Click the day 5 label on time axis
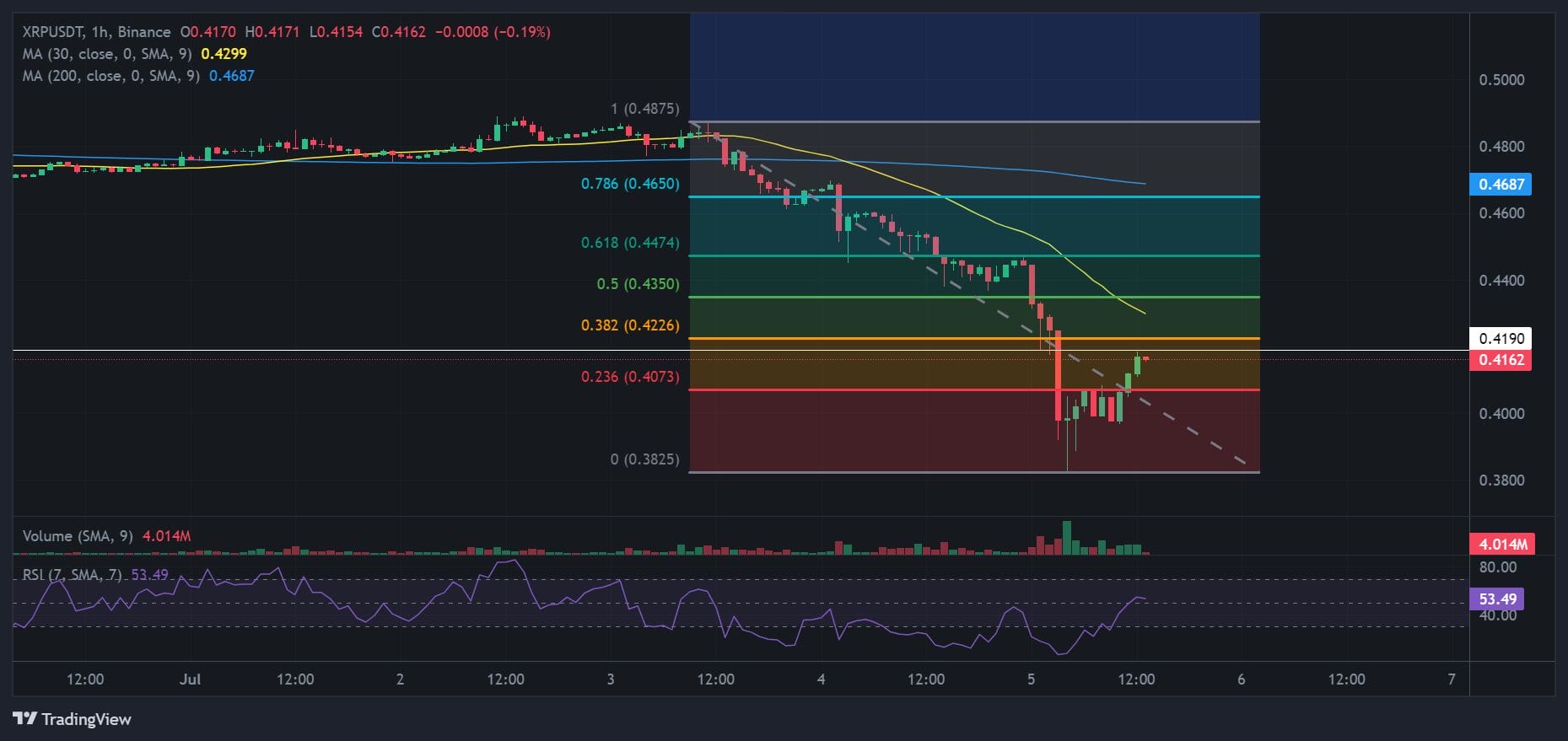The image size is (1568, 741). coord(1031,679)
